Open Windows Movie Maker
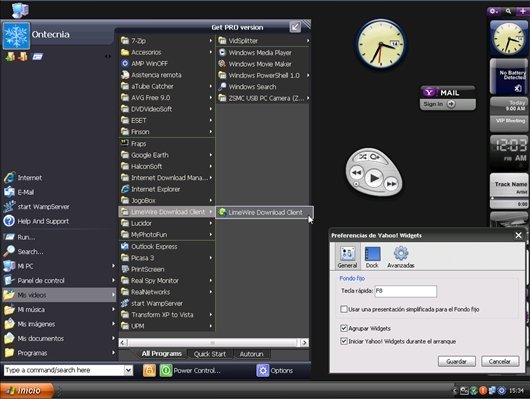 tap(263, 64)
